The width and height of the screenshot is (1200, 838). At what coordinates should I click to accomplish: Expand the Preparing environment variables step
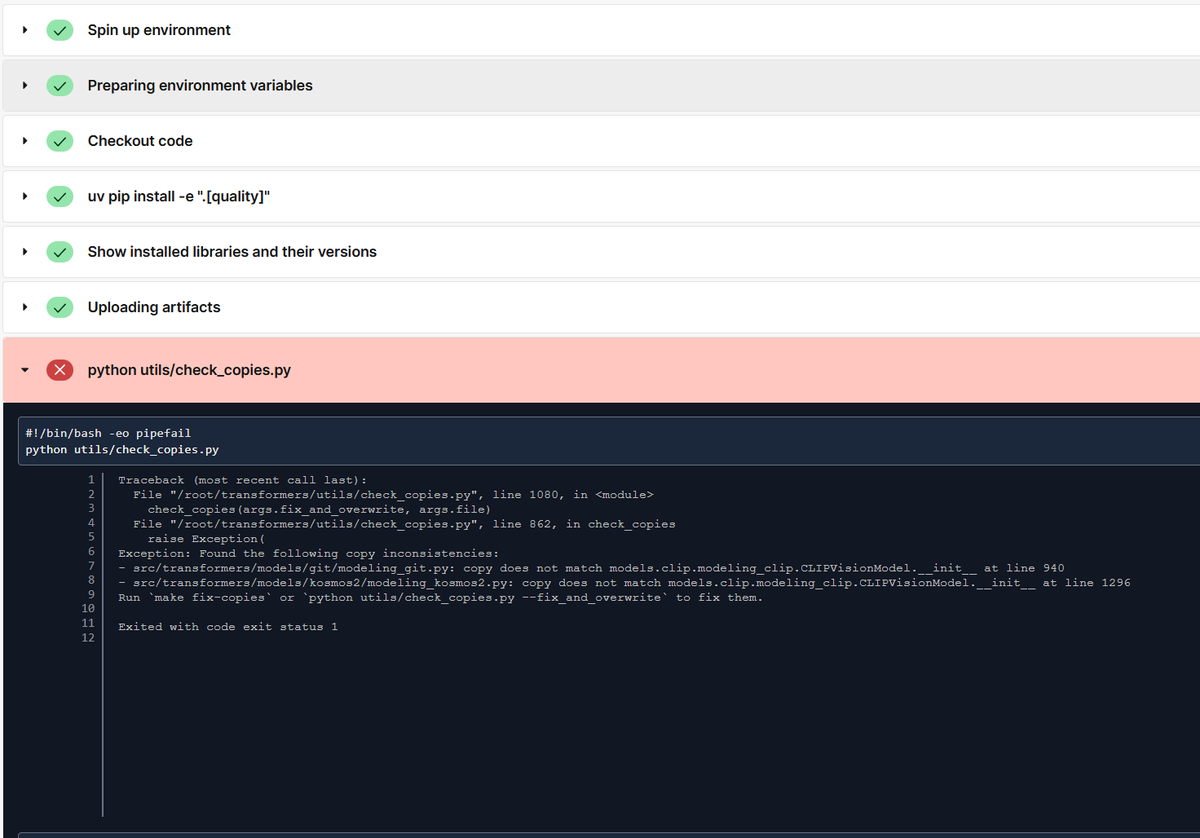[24, 86]
